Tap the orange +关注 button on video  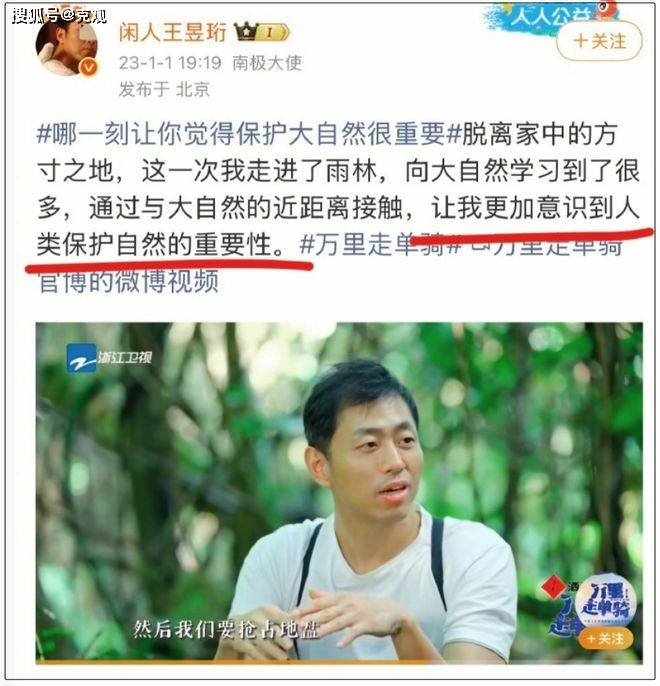point(606,638)
